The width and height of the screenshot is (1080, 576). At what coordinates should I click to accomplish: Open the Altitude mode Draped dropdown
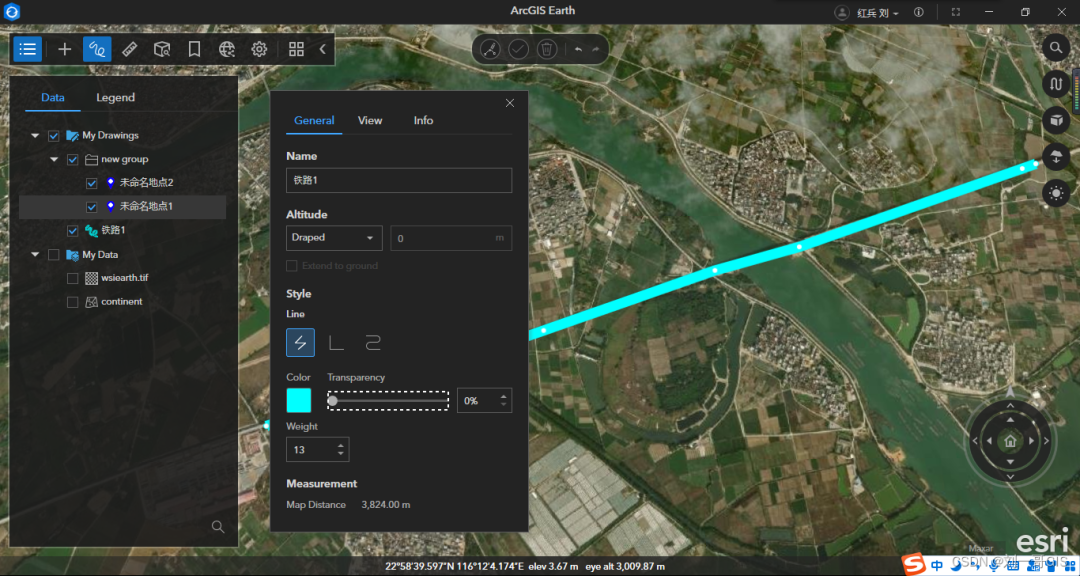tap(334, 238)
